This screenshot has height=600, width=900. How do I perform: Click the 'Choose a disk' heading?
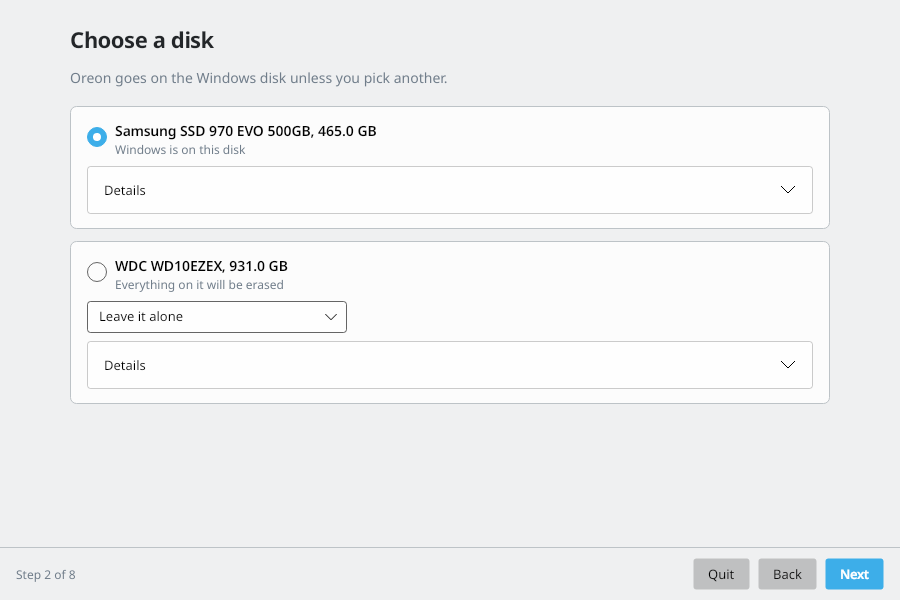[142, 41]
